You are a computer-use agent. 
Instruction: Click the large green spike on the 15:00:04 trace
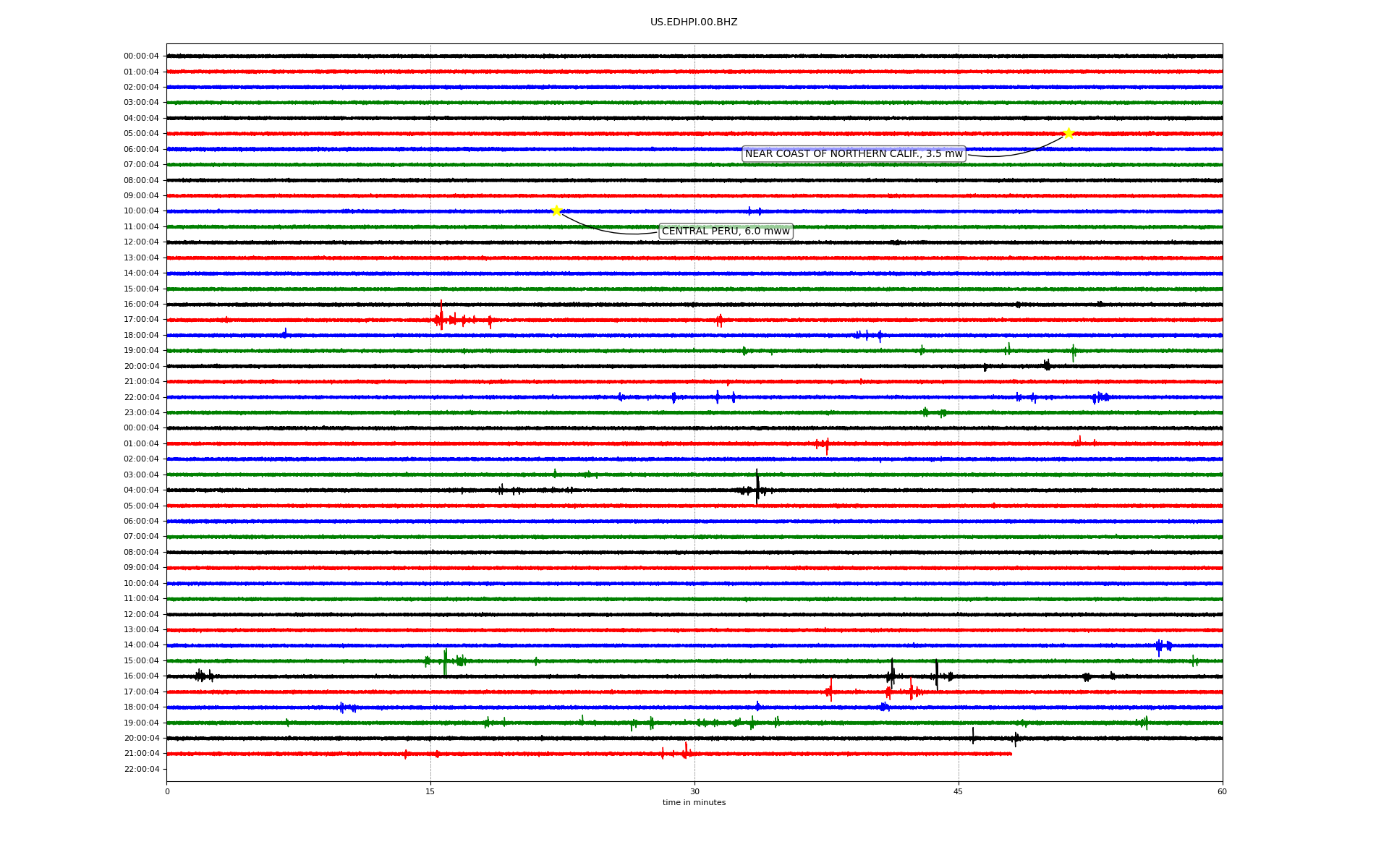[445, 662]
